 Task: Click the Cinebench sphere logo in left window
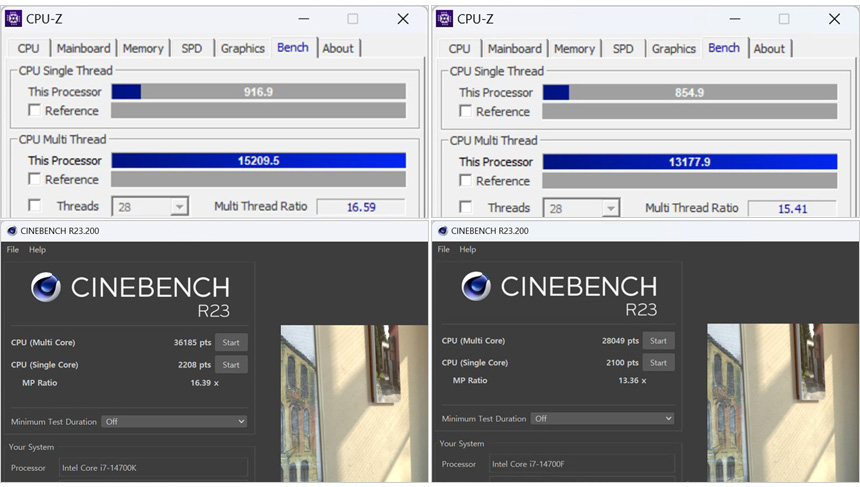click(46, 288)
